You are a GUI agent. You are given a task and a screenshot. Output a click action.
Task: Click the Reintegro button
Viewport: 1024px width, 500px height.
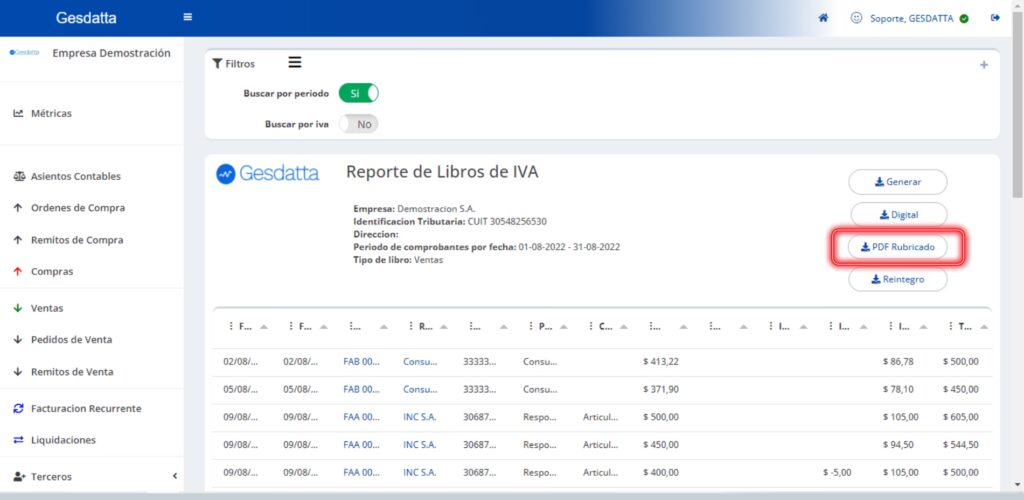click(897, 279)
